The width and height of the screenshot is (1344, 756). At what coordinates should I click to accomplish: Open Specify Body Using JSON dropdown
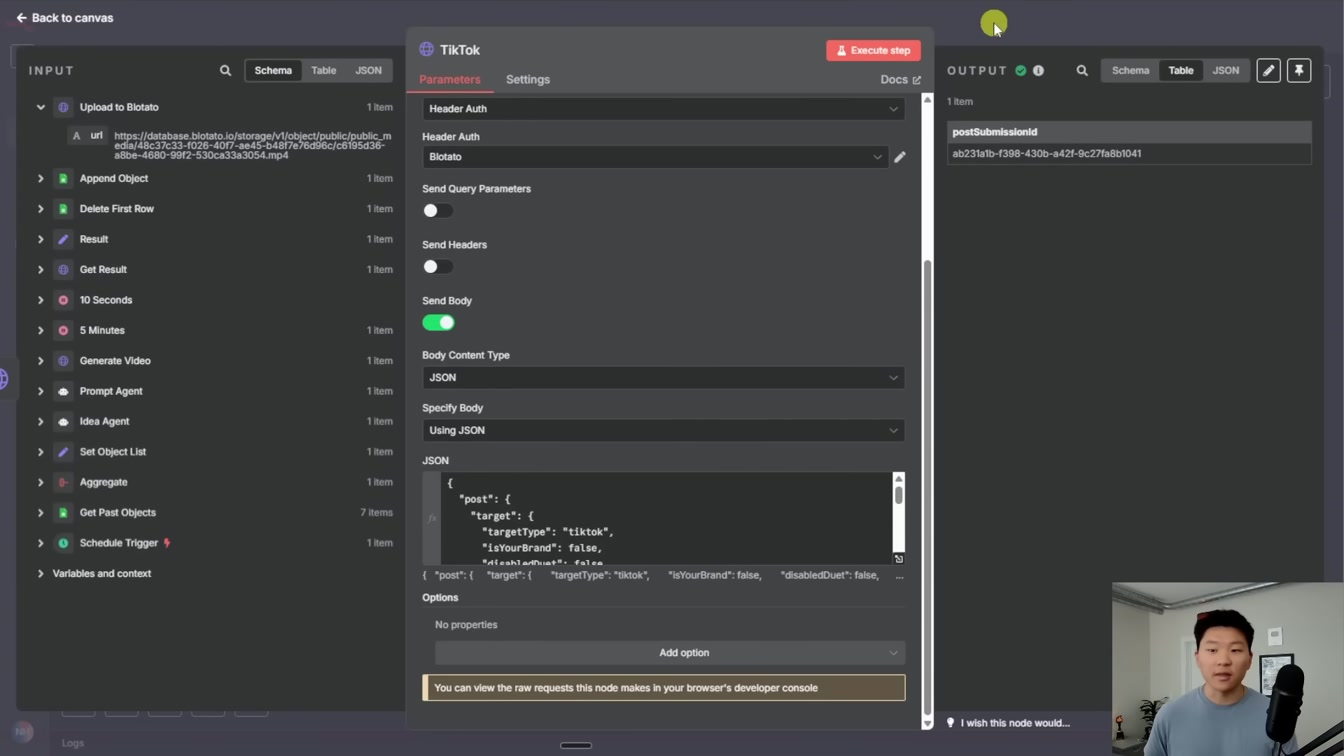coord(663,431)
